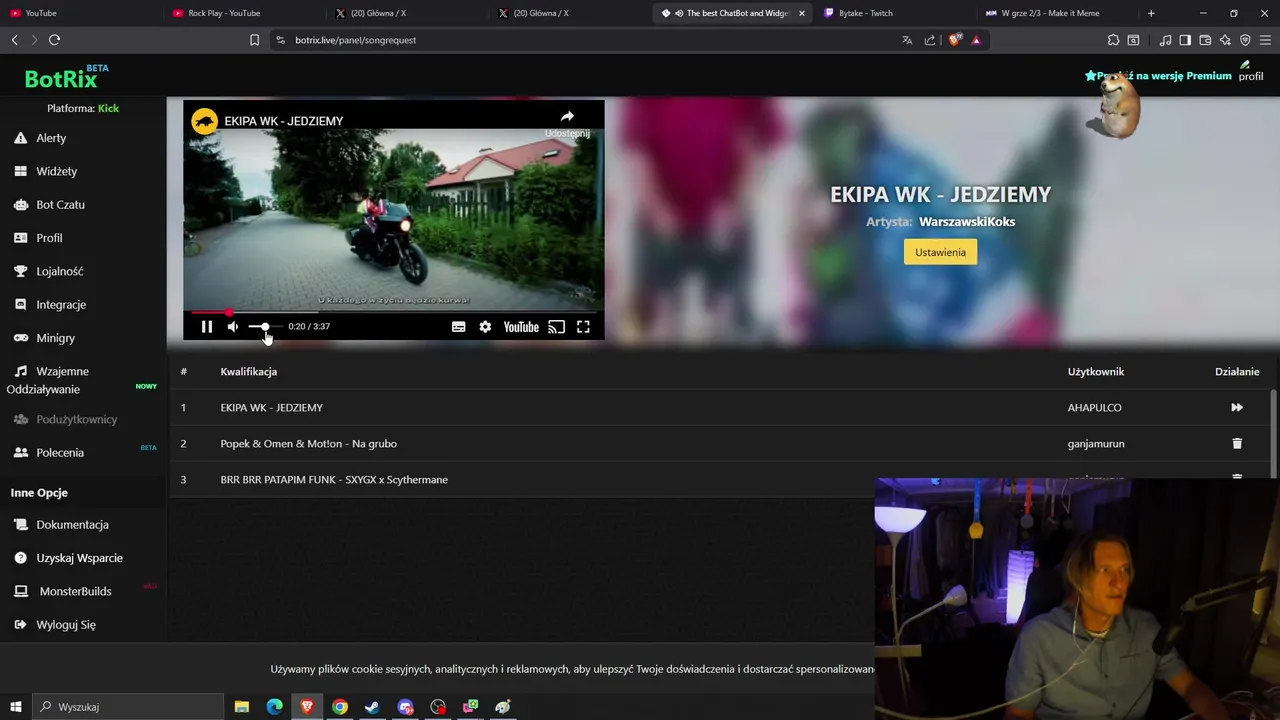The image size is (1280, 720).
Task: Open browser extensions puzzle icon
Action: pyautogui.click(x=1113, y=40)
